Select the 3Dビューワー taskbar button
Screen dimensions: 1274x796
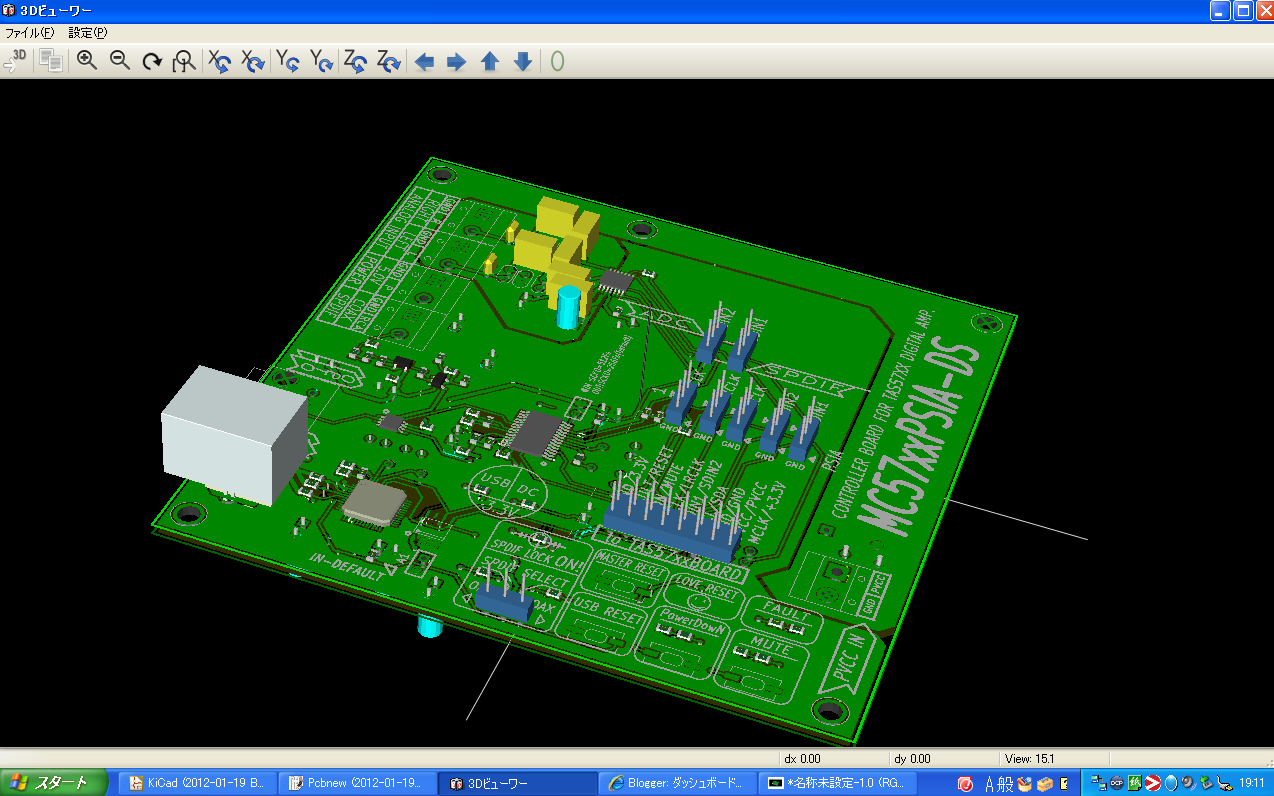[x=518, y=783]
